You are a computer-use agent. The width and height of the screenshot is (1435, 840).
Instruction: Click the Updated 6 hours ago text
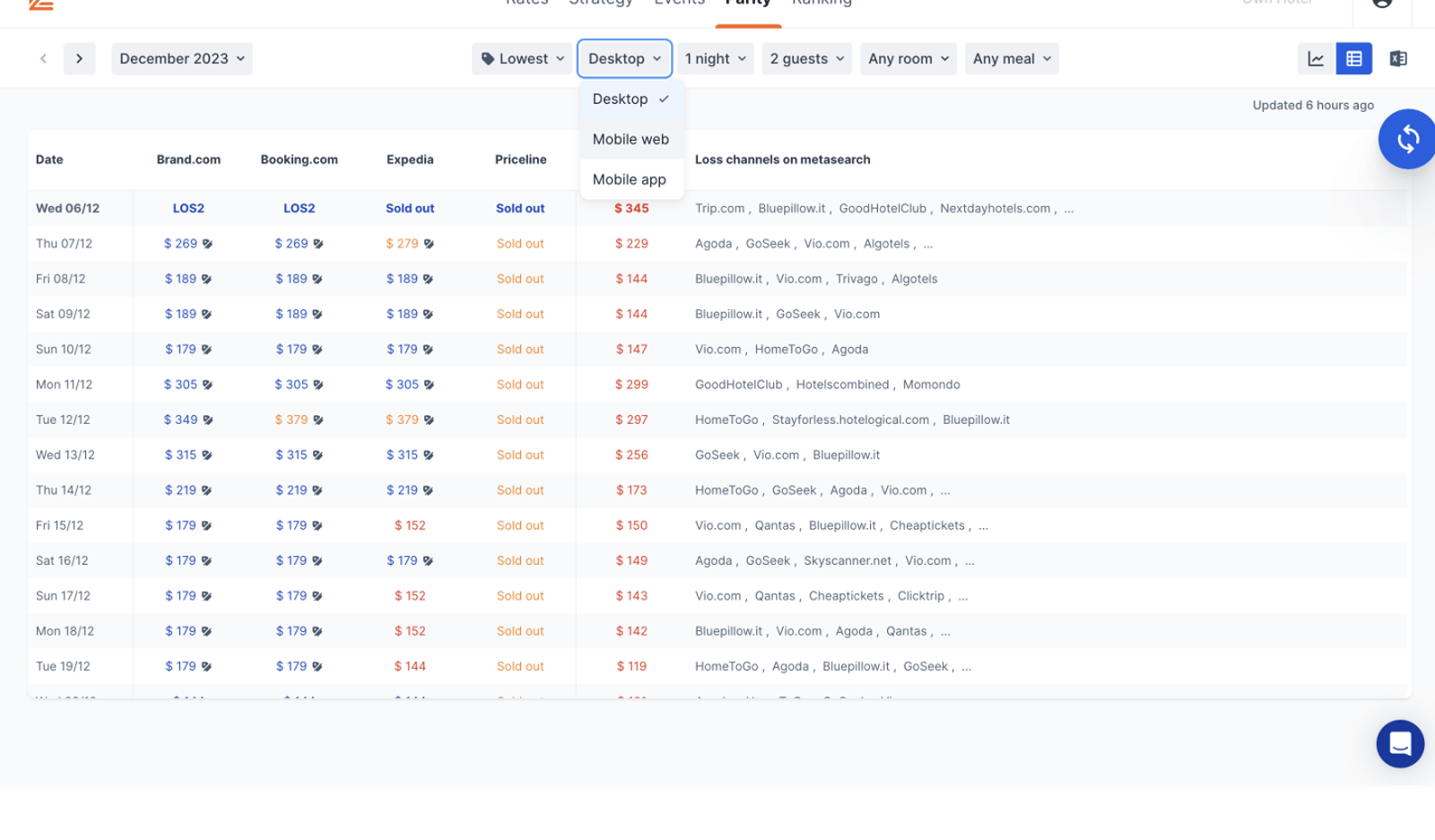(1313, 106)
